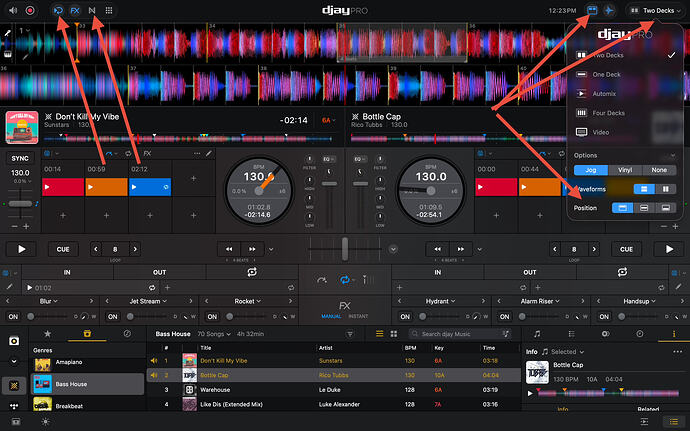Select Vinyl in the Options segment
The width and height of the screenshot is (690, 431).
click(x=625, y=170)
